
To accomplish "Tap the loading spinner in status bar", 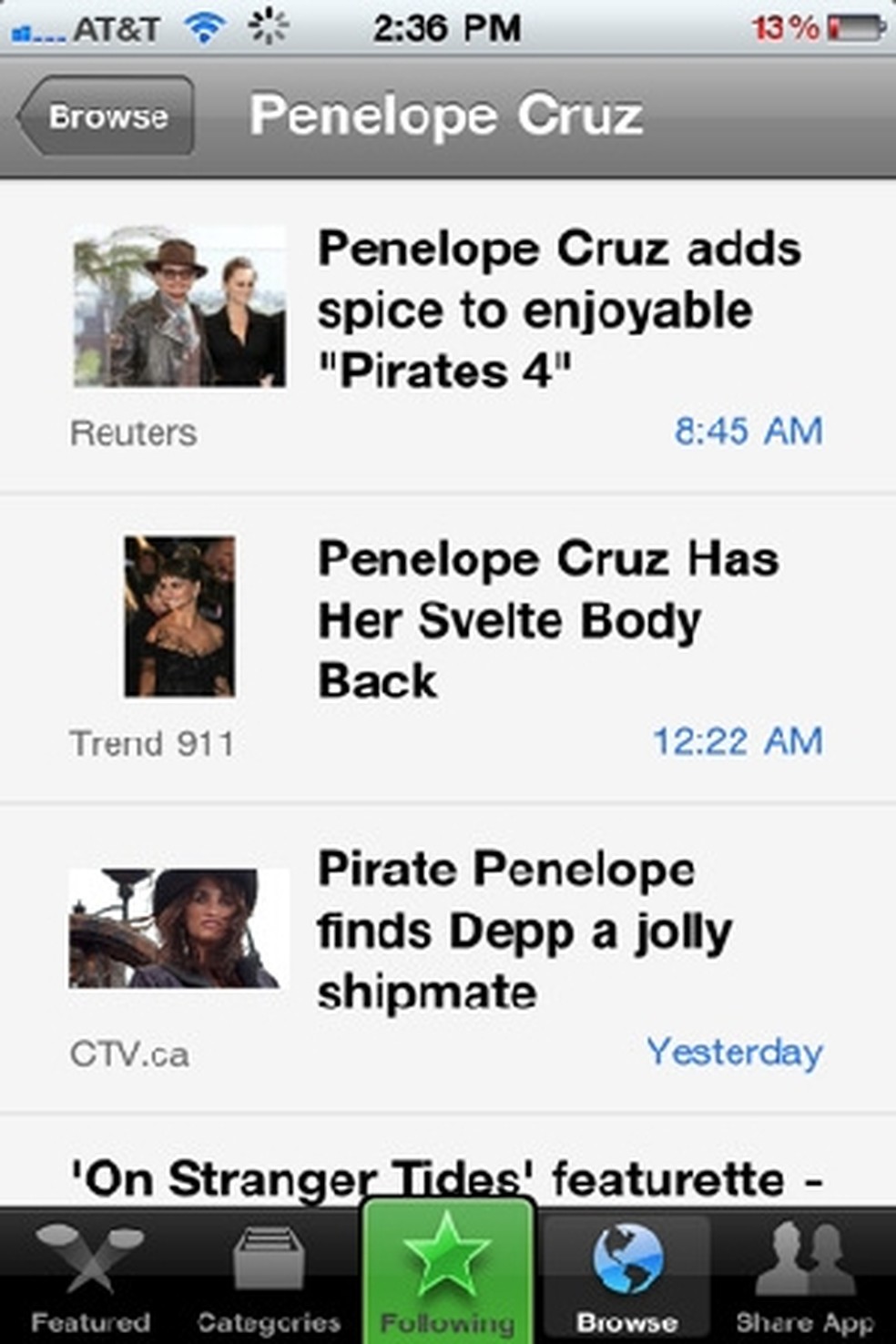I will [x=269, y=26].
